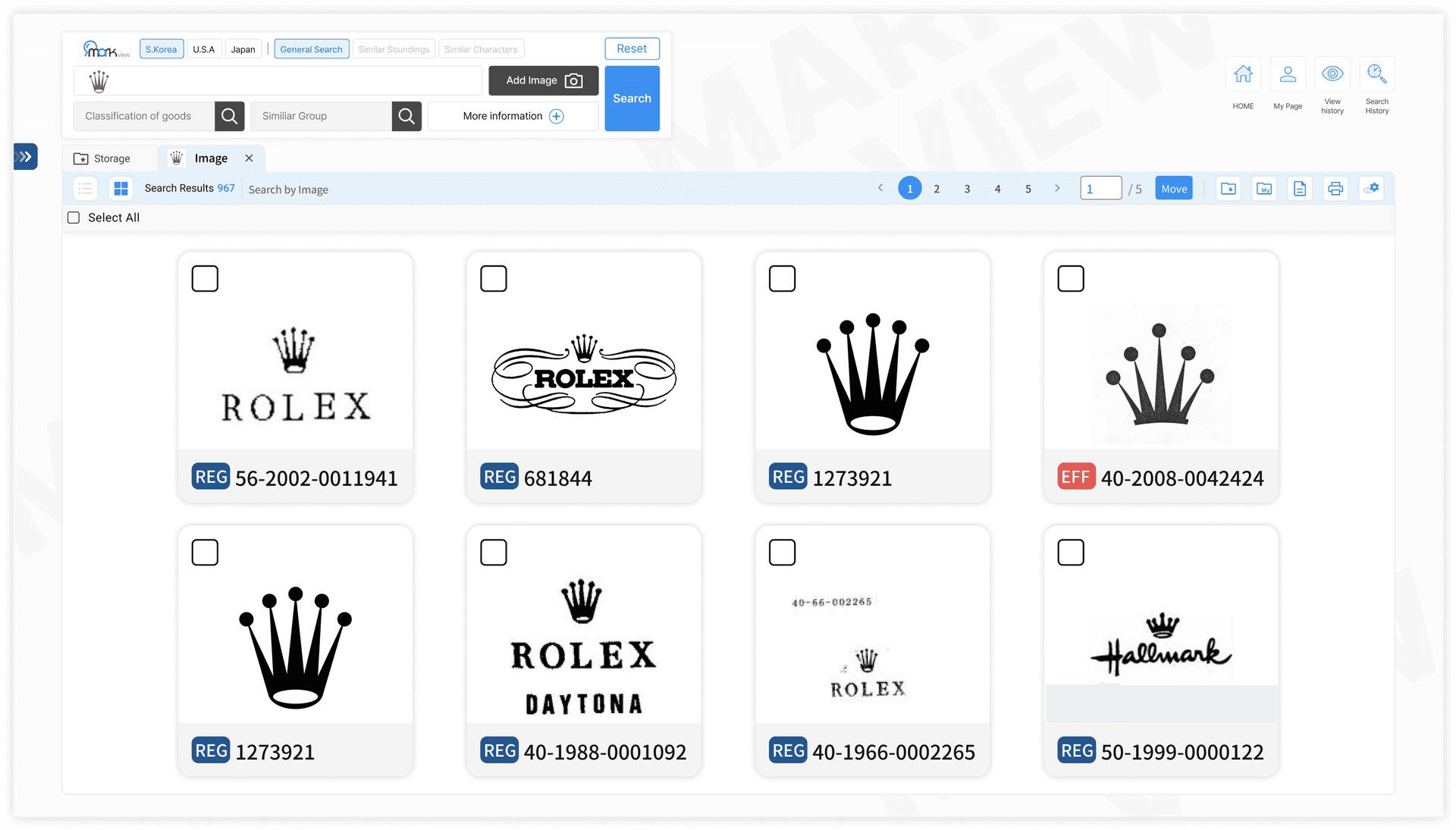Select the S.Korea country filter
The image size is (1456, 830).
coord(162,49)
